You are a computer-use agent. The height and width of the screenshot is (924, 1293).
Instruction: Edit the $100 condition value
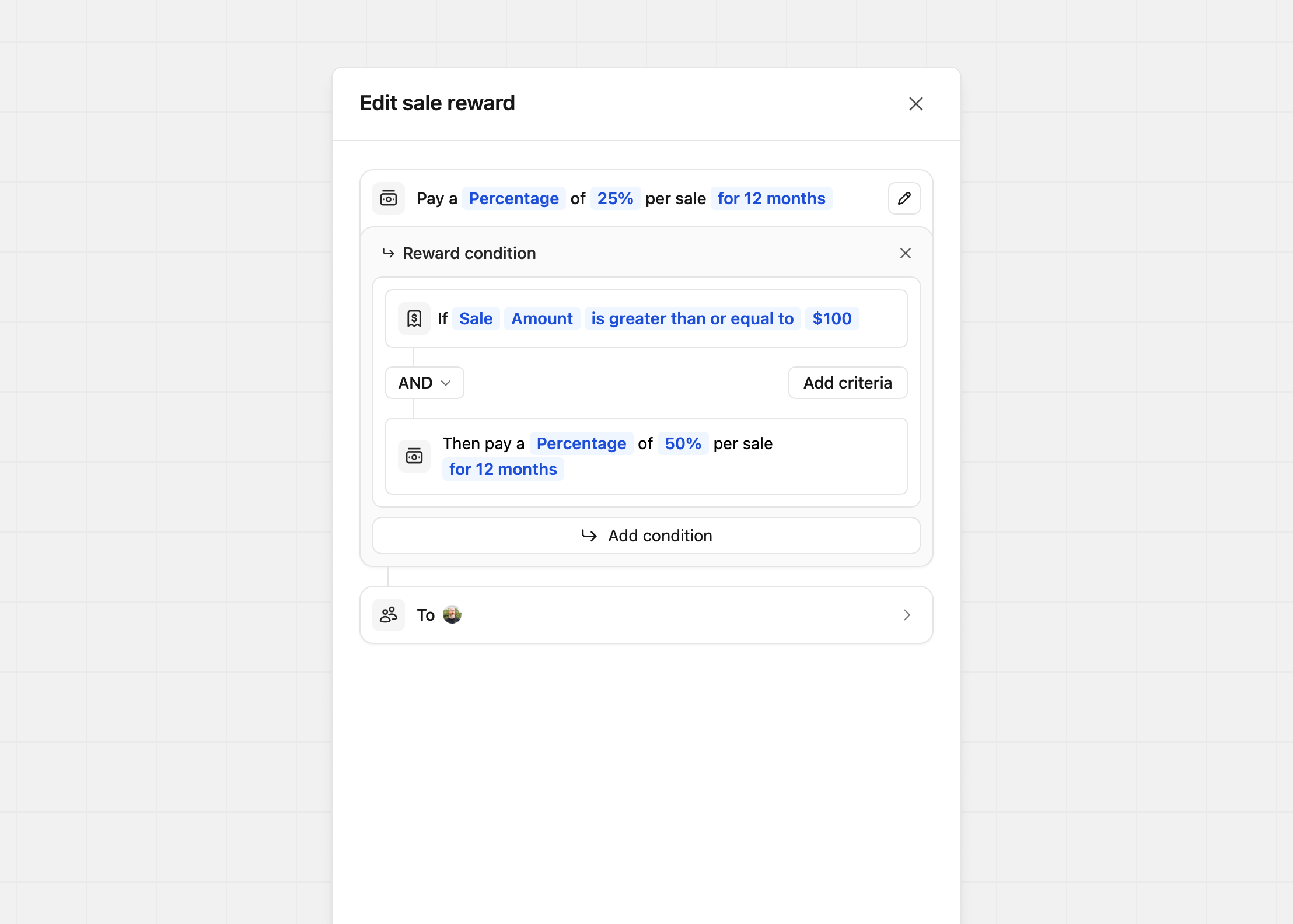(x=831, y=318)
